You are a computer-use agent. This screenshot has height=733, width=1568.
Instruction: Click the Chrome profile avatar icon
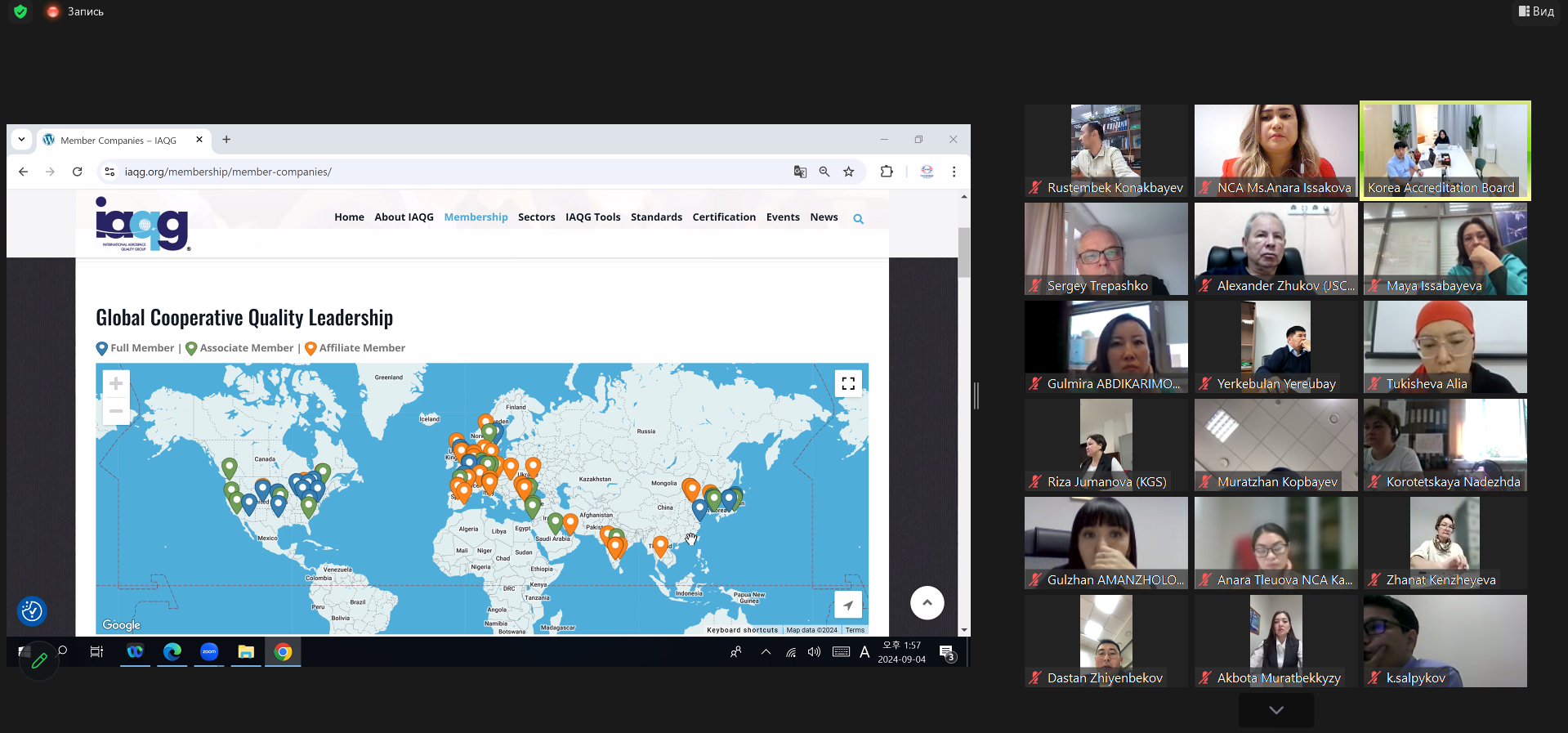click(927, 172)
